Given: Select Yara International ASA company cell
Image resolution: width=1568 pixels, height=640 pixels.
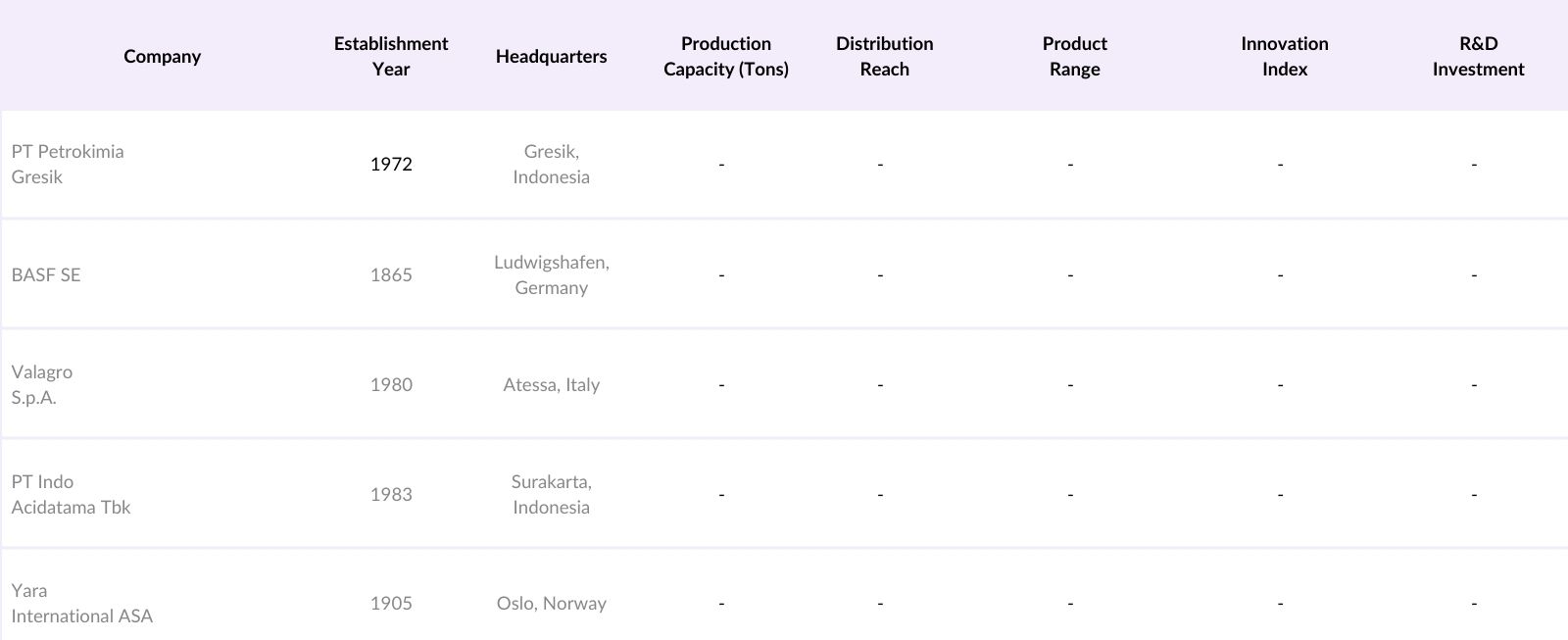Looking at the screenshot, I should 82,604.
